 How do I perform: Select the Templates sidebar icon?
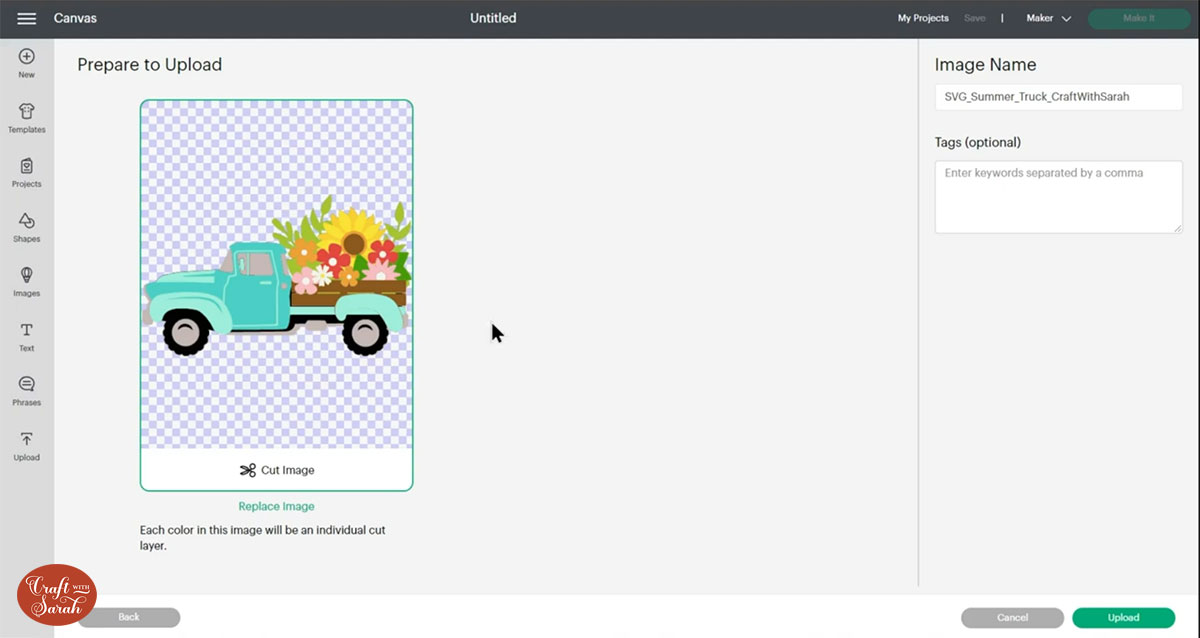[27, 113]
